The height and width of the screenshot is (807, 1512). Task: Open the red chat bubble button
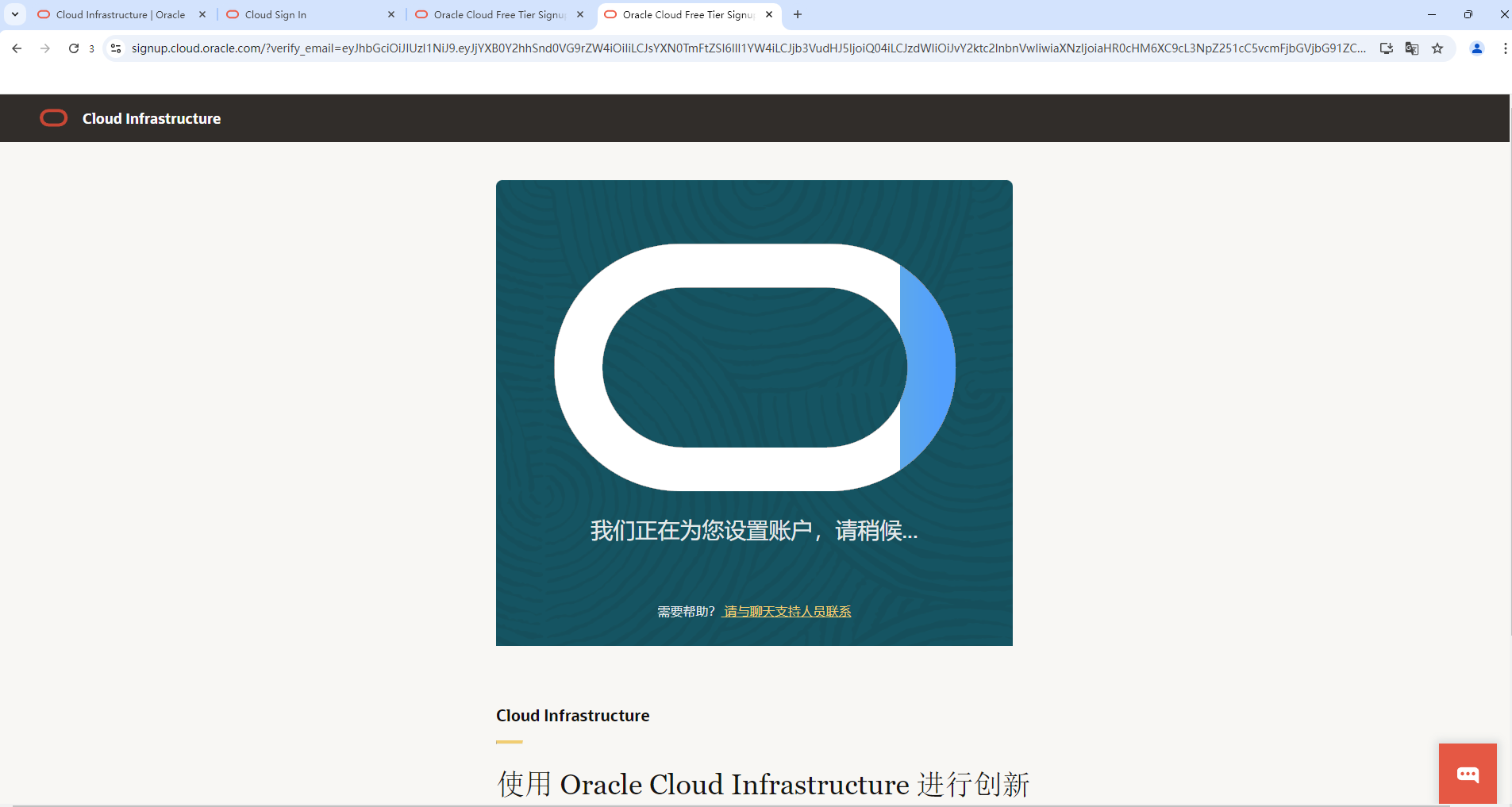coord(1468,774)
